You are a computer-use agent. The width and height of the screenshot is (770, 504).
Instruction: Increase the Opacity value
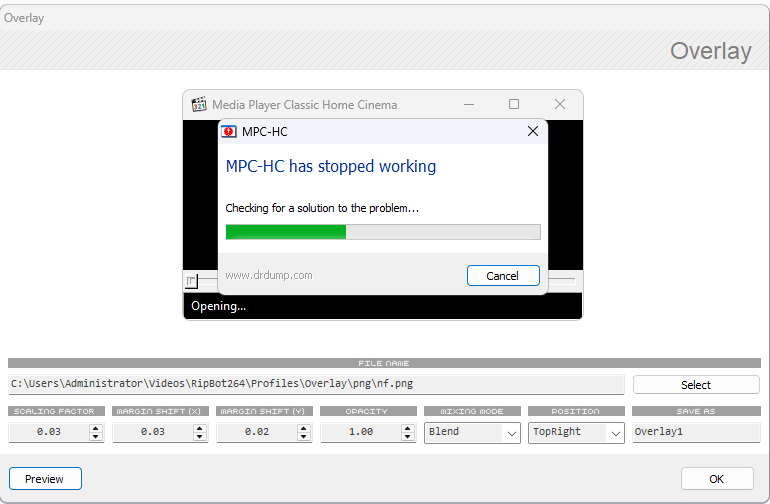408,428
